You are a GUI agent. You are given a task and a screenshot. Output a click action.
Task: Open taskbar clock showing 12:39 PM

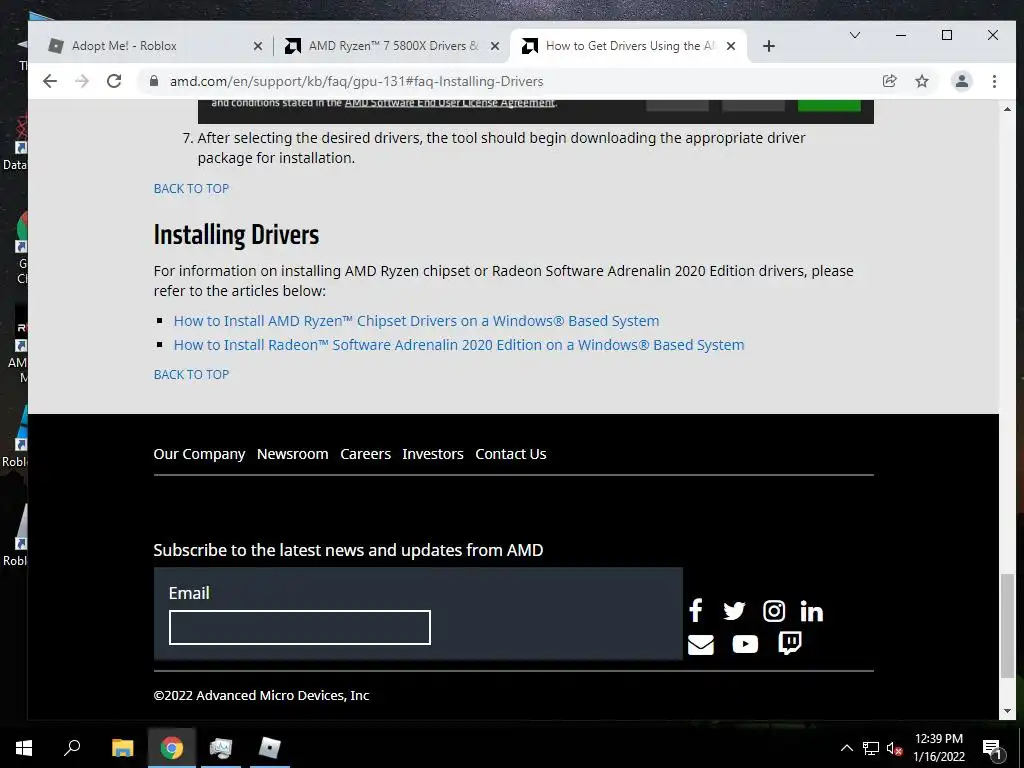[x=938, y=748]
